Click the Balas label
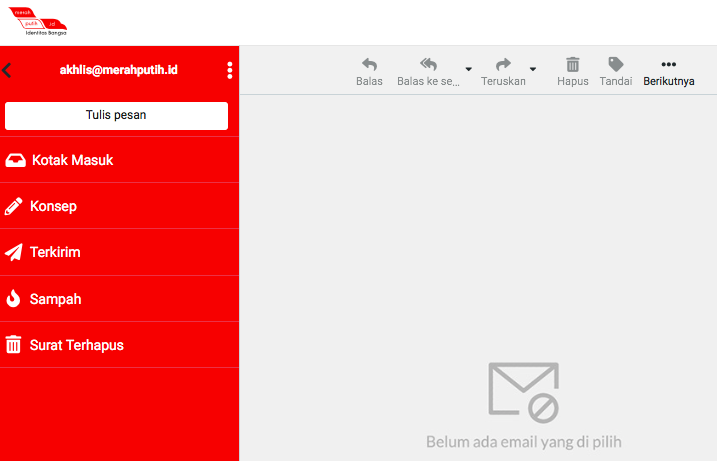The width and height of the screenshot is (717, 461). coord(369,81)
